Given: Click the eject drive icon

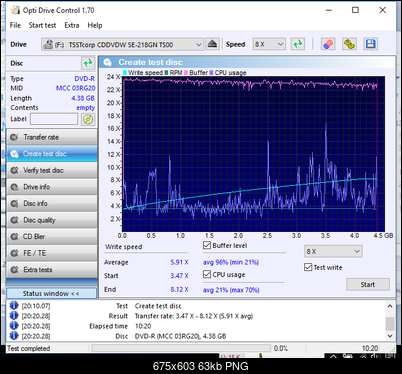Looking at the screenshot, I should (x=212, y=44).
